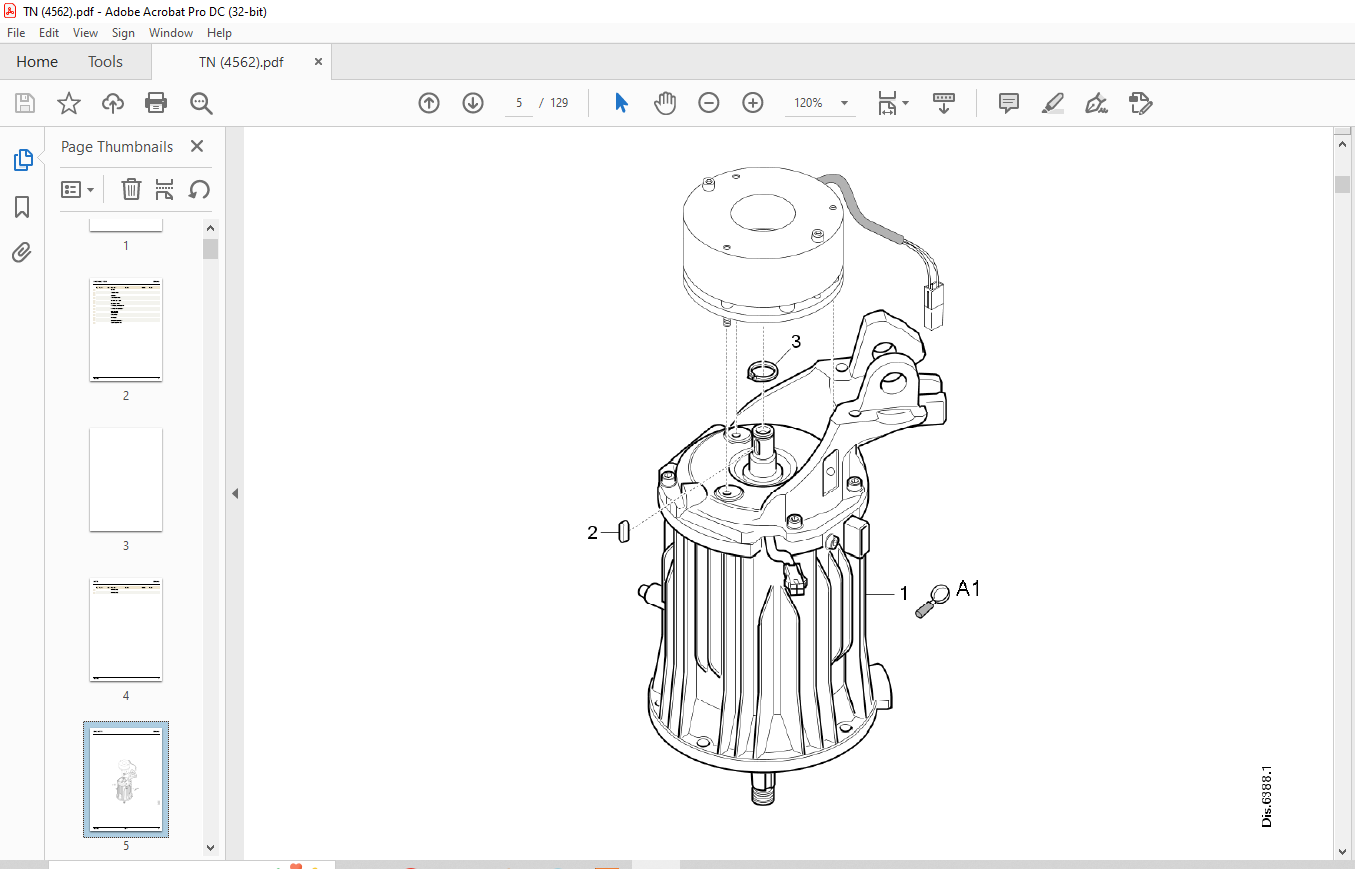
Task: Add document to favorites star icon
Action: [x=69, y=103]
